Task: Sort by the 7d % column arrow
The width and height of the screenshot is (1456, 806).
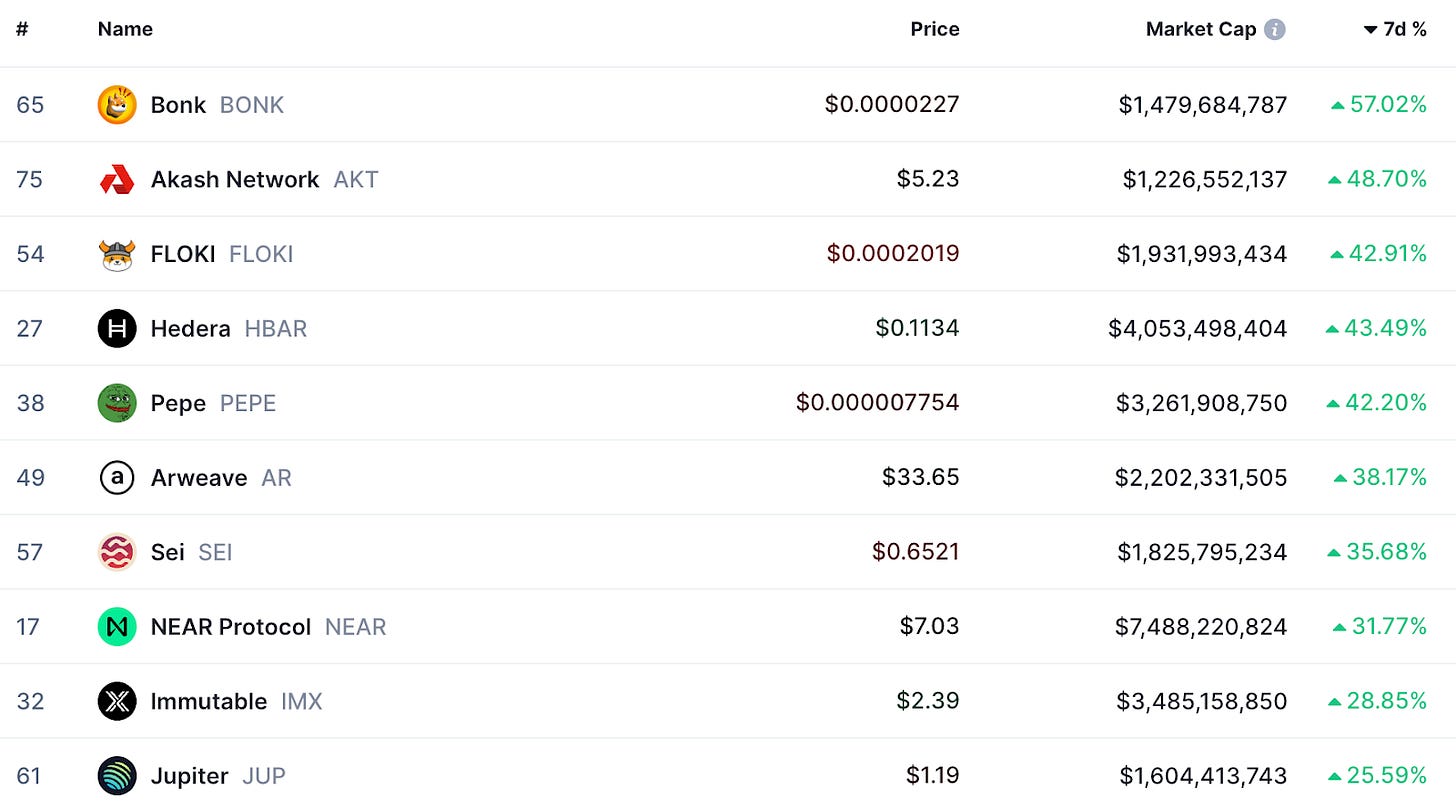Action: 1370,30
